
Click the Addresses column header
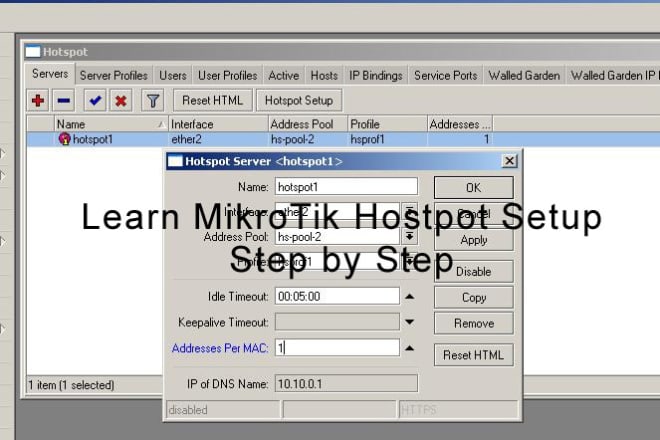[x=460, y=124]
